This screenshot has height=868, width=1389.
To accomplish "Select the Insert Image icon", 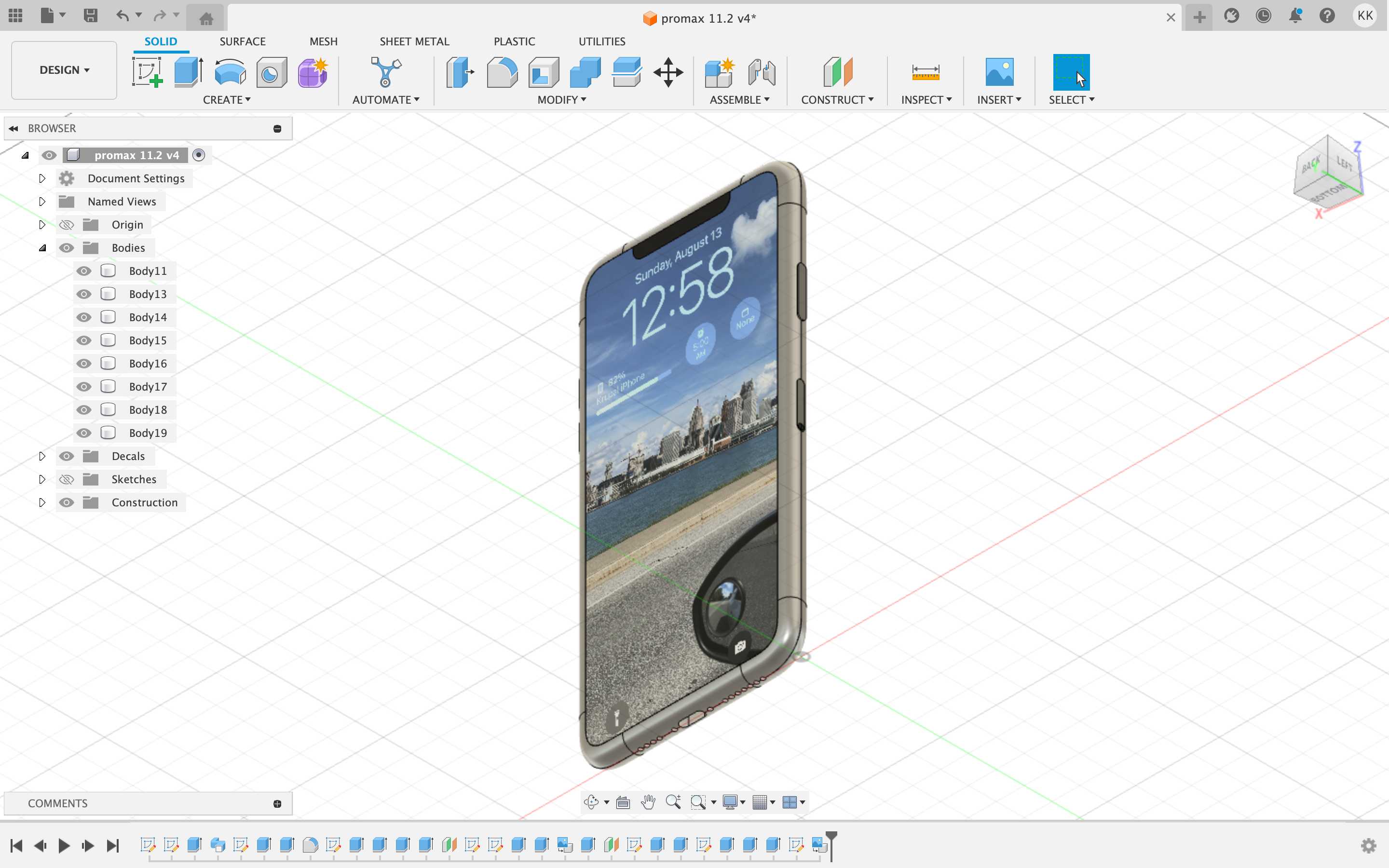I will tap(999, 72).
